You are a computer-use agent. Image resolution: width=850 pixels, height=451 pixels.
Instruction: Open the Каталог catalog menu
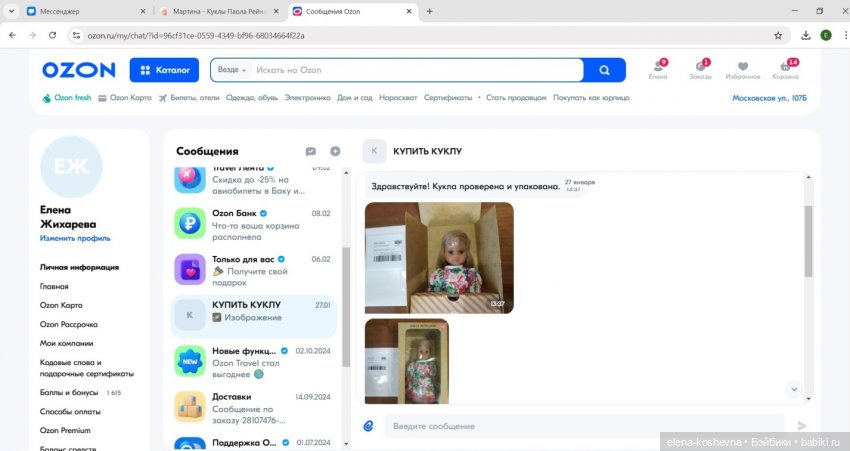click(x=164, y=70)
